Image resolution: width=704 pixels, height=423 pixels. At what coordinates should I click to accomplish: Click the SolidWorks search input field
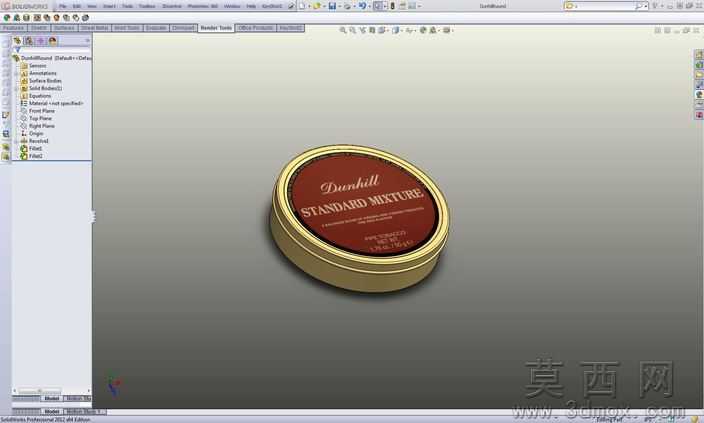tap(606, 6)
